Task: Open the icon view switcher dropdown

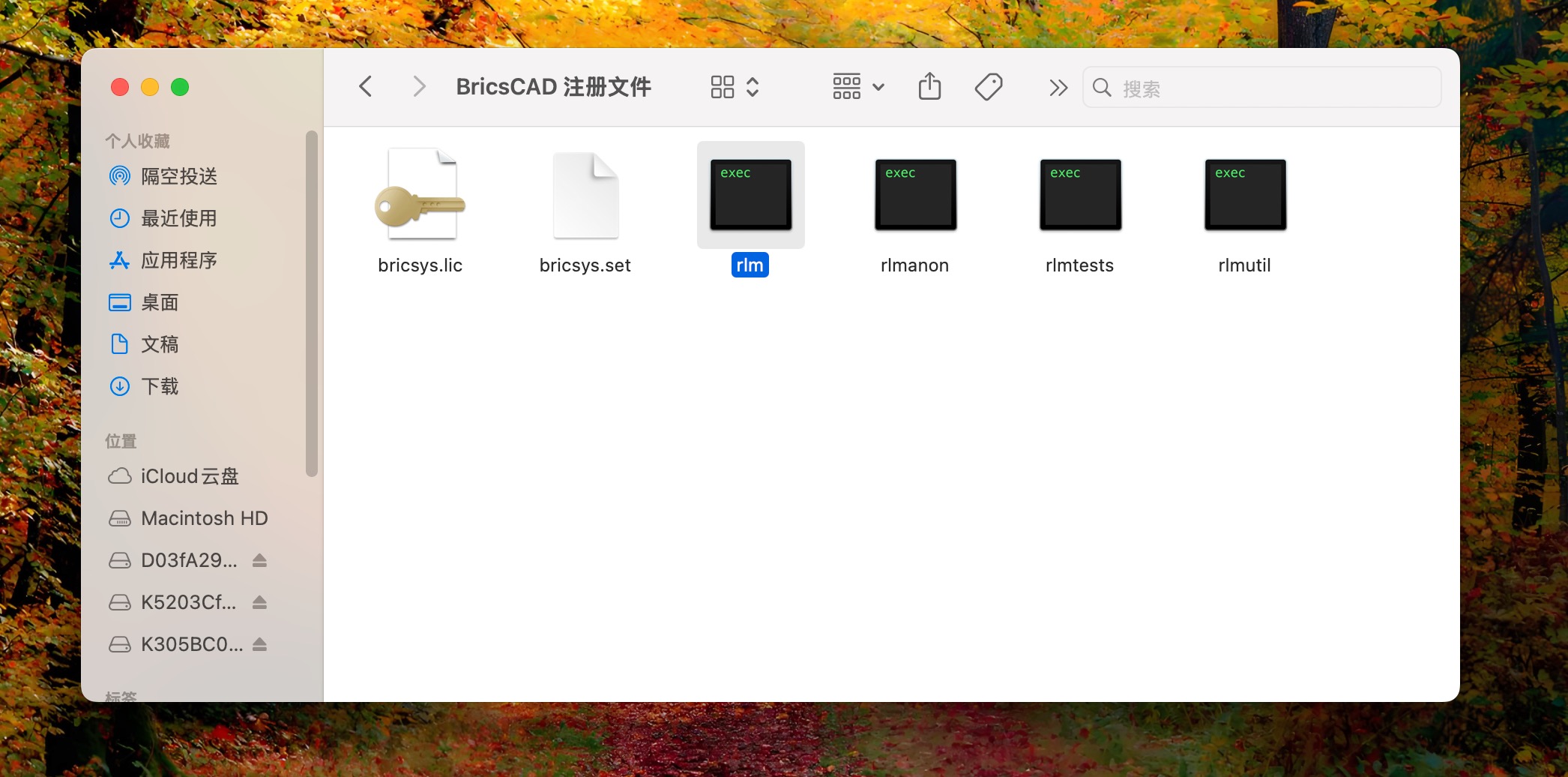Action: [735, 87]
